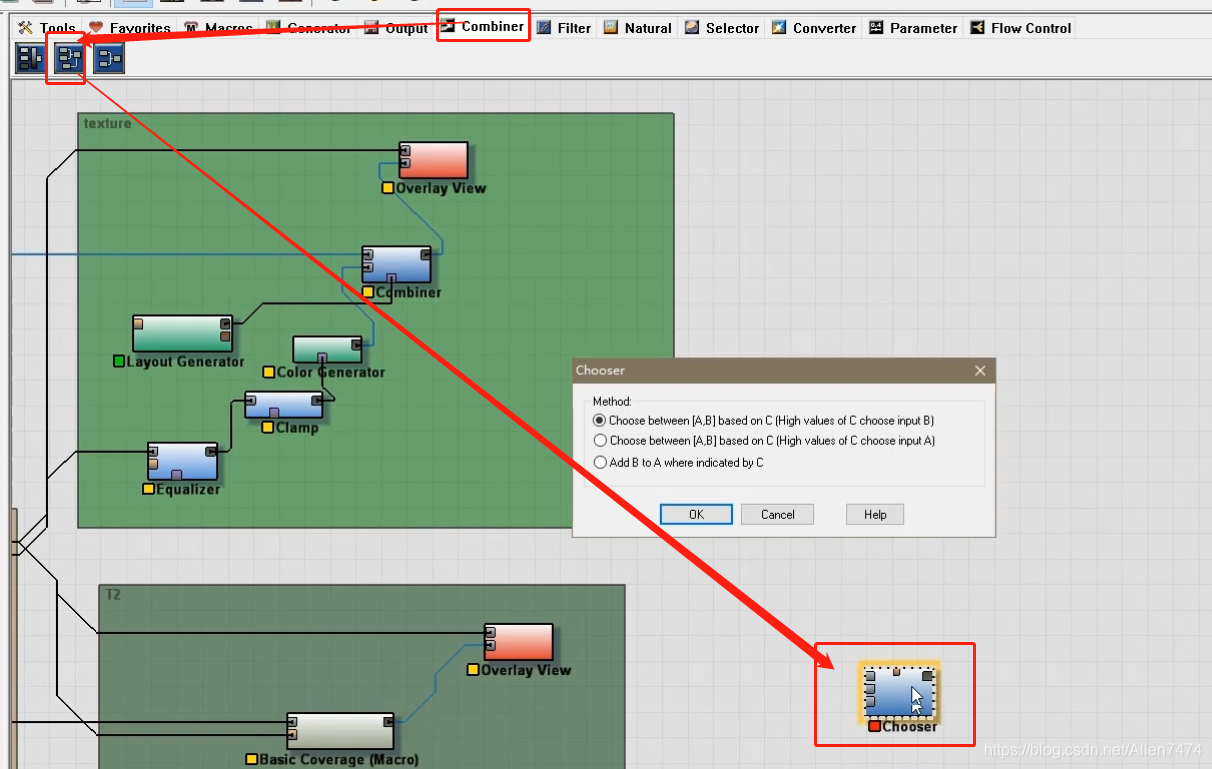Image resolution: width=1212 pixels, height=769 pixels.
Task: Click the red status square beside Chooser label
Action: [875, 726]
